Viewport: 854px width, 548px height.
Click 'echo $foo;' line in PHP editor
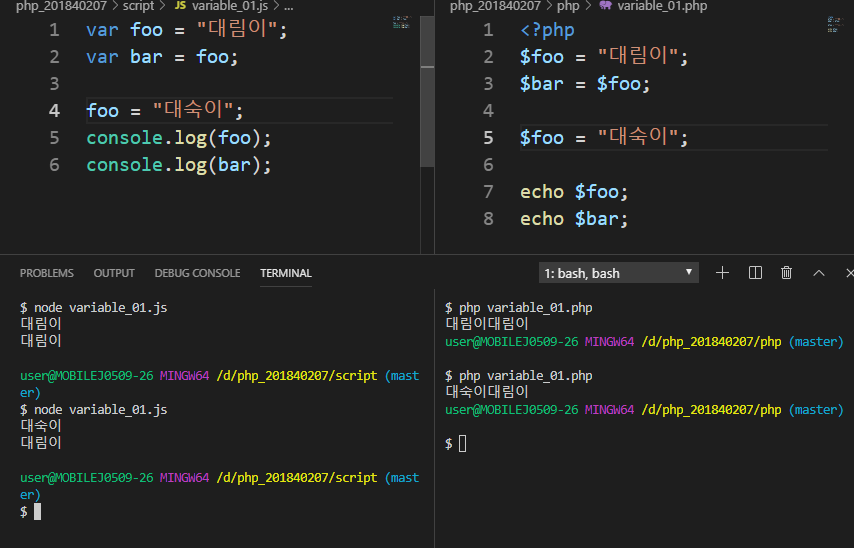pyautogui.click(x=574, y=192)
